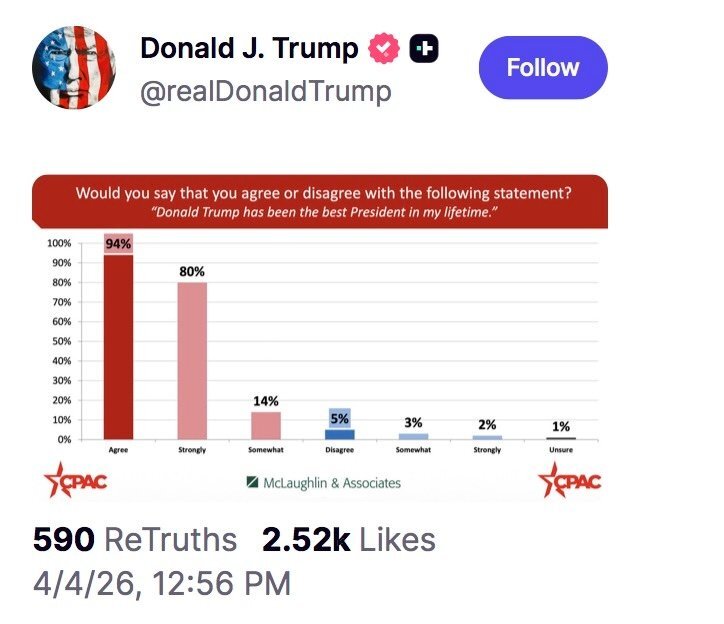Click the black plus badge beside the name

click(x=424, y=49)
